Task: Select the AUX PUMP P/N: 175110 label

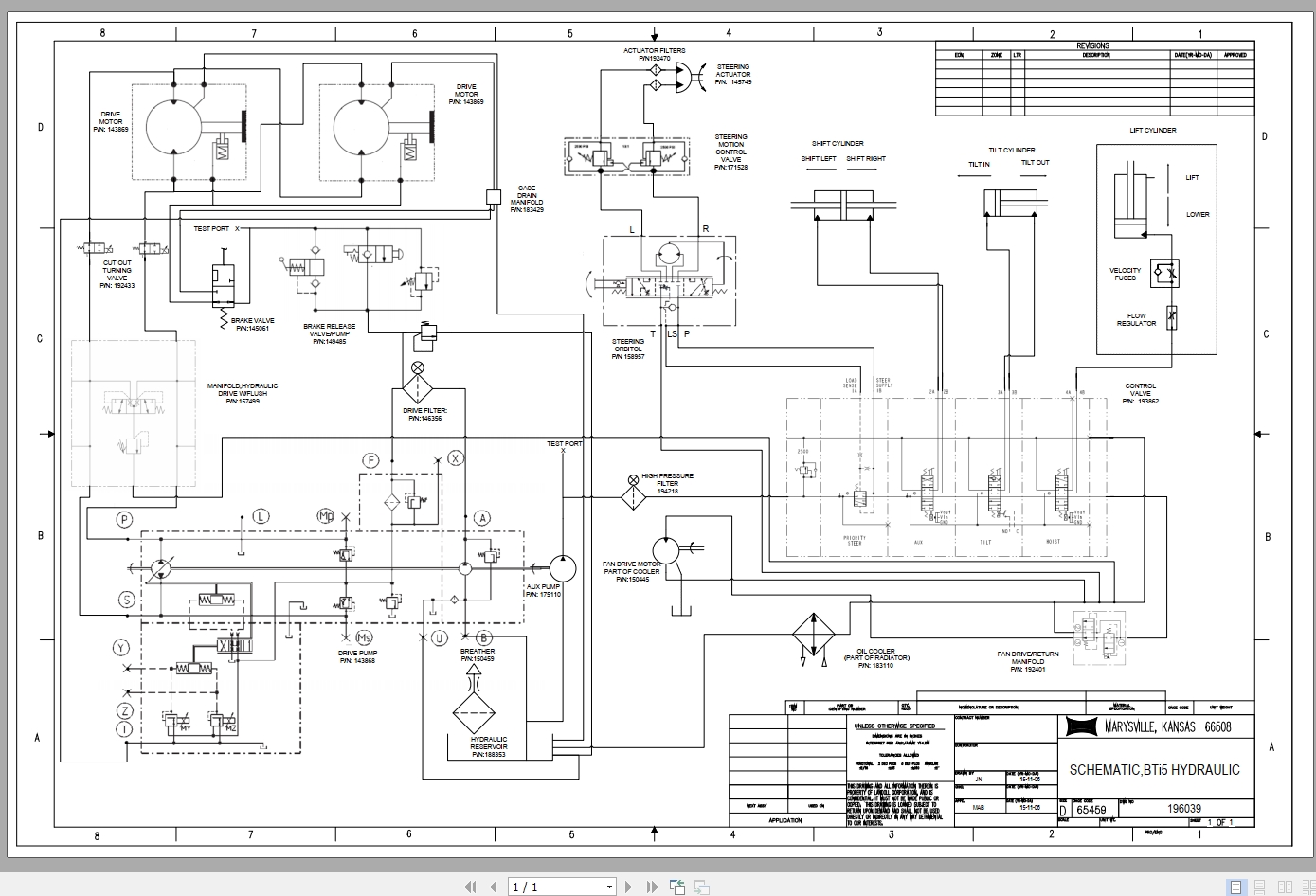Action: pyautogui.click(x=544, y=590)
